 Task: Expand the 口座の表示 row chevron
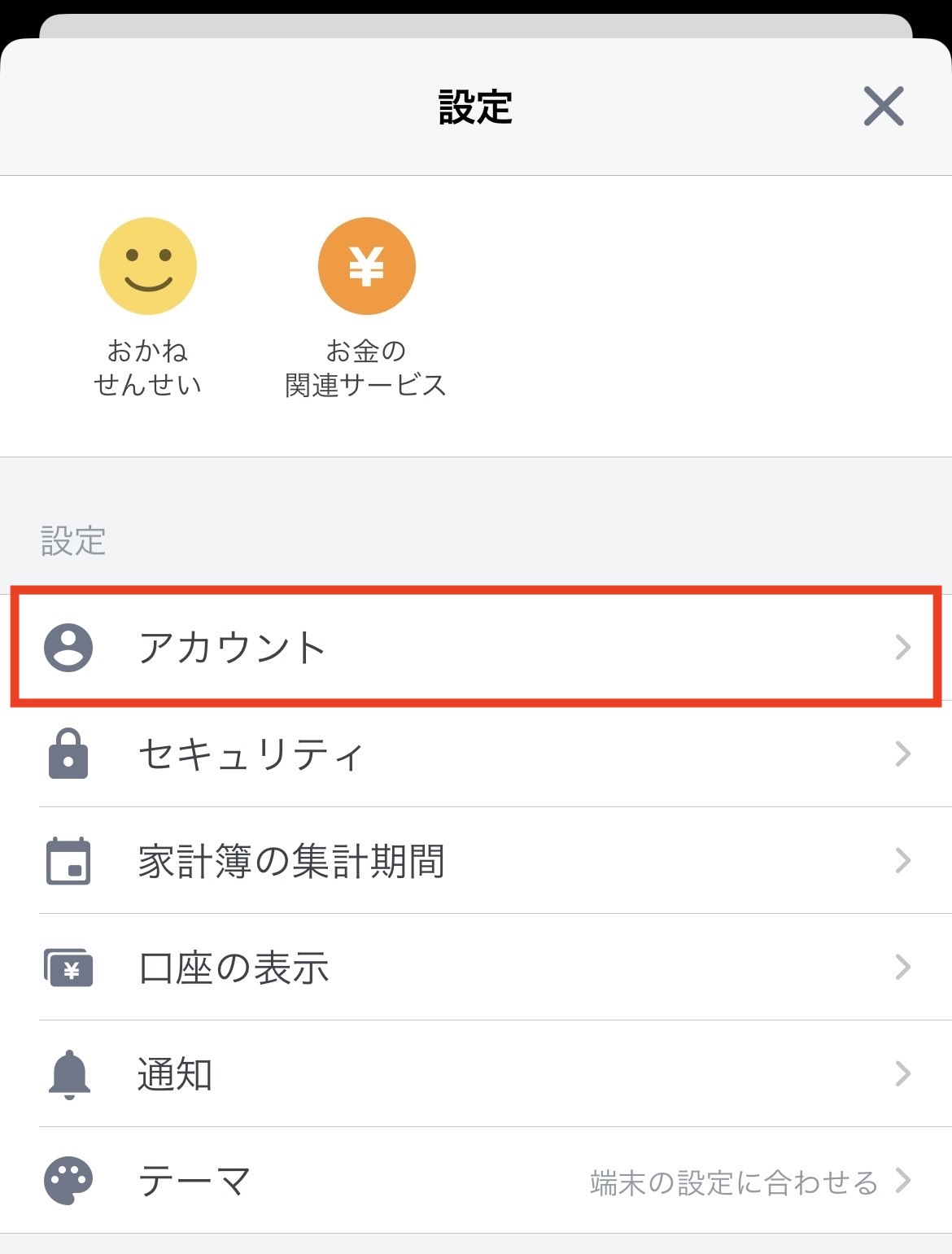(x=902, y=967)
